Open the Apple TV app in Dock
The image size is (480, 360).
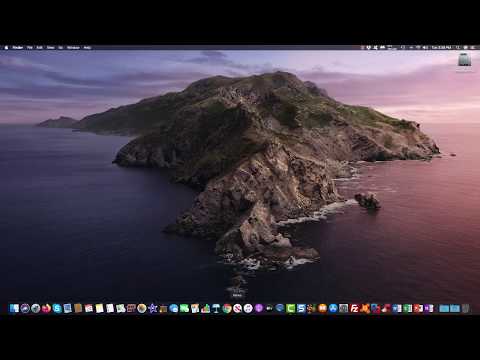pos(269,308)
